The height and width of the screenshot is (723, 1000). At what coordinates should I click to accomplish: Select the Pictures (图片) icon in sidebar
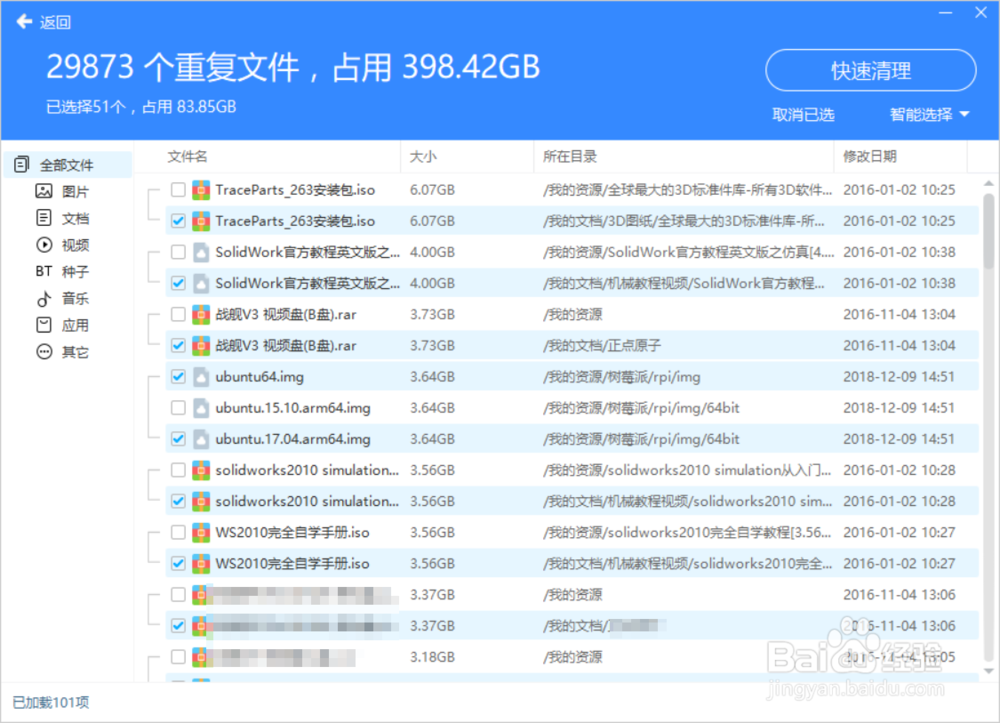(x=44, y=191)
